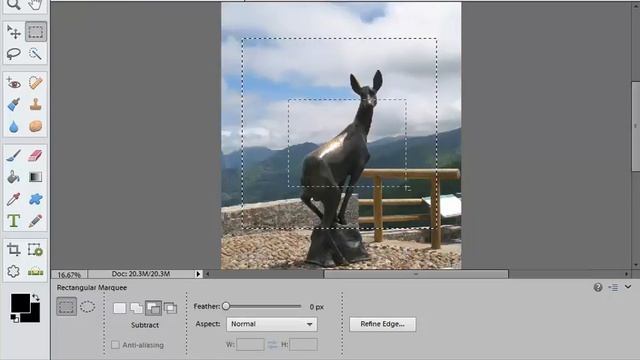Set selection mode to New
Image resolution: width=640 pixels, height=360 pixels.
point(120,308)
